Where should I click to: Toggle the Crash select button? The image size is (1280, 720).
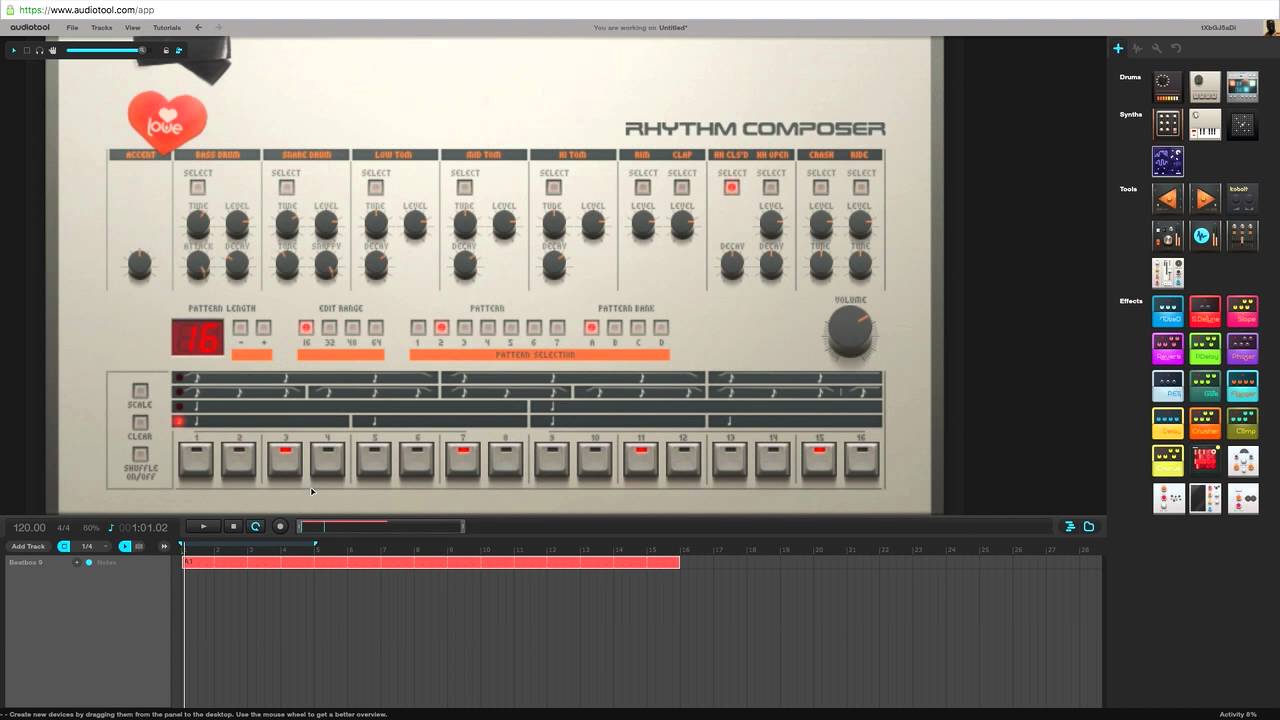[x=821, y=187]
